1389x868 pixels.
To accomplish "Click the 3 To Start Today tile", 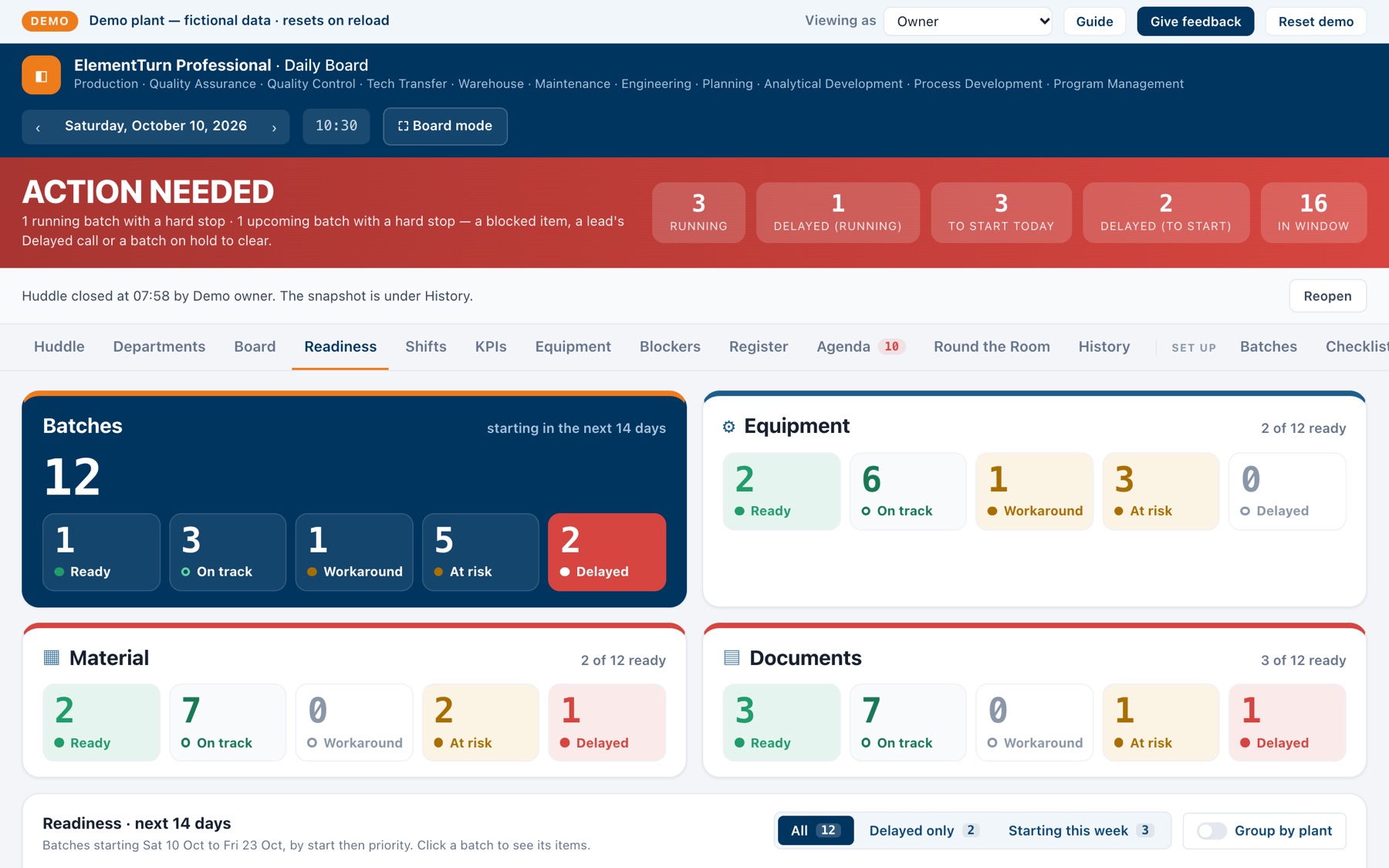I will click(1001, 213).
